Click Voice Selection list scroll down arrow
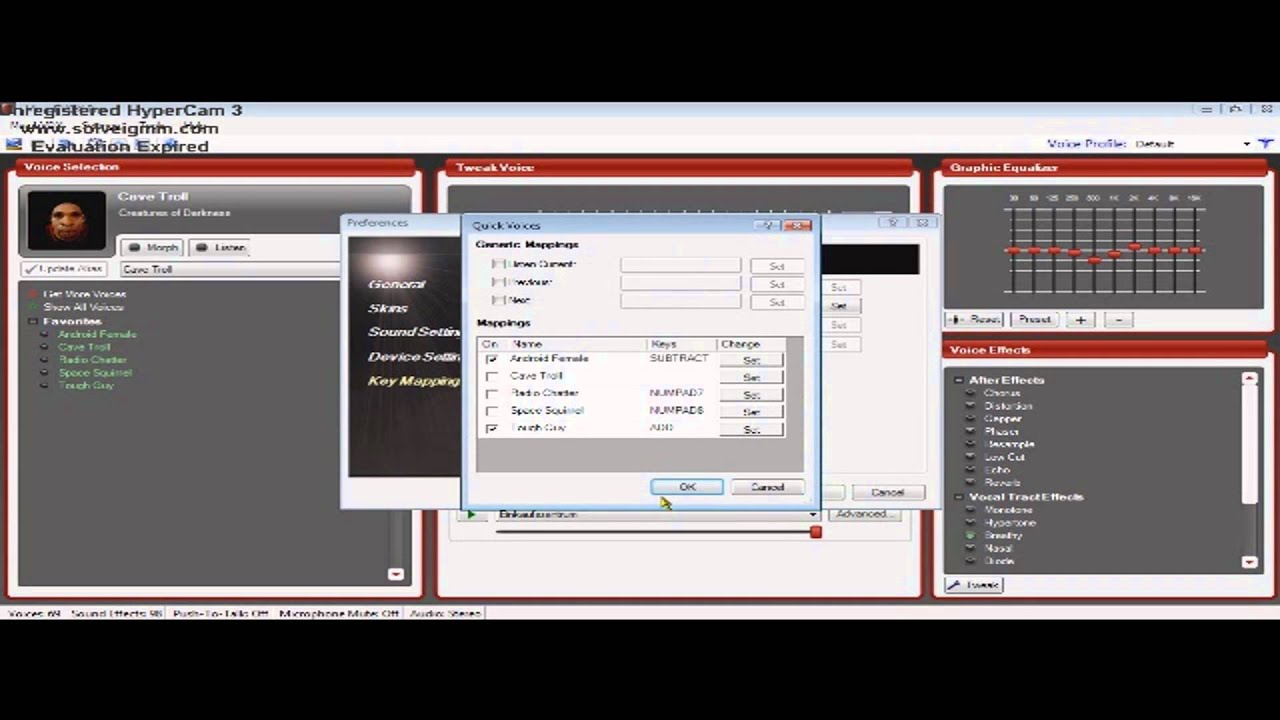 (x=396, y=574)
